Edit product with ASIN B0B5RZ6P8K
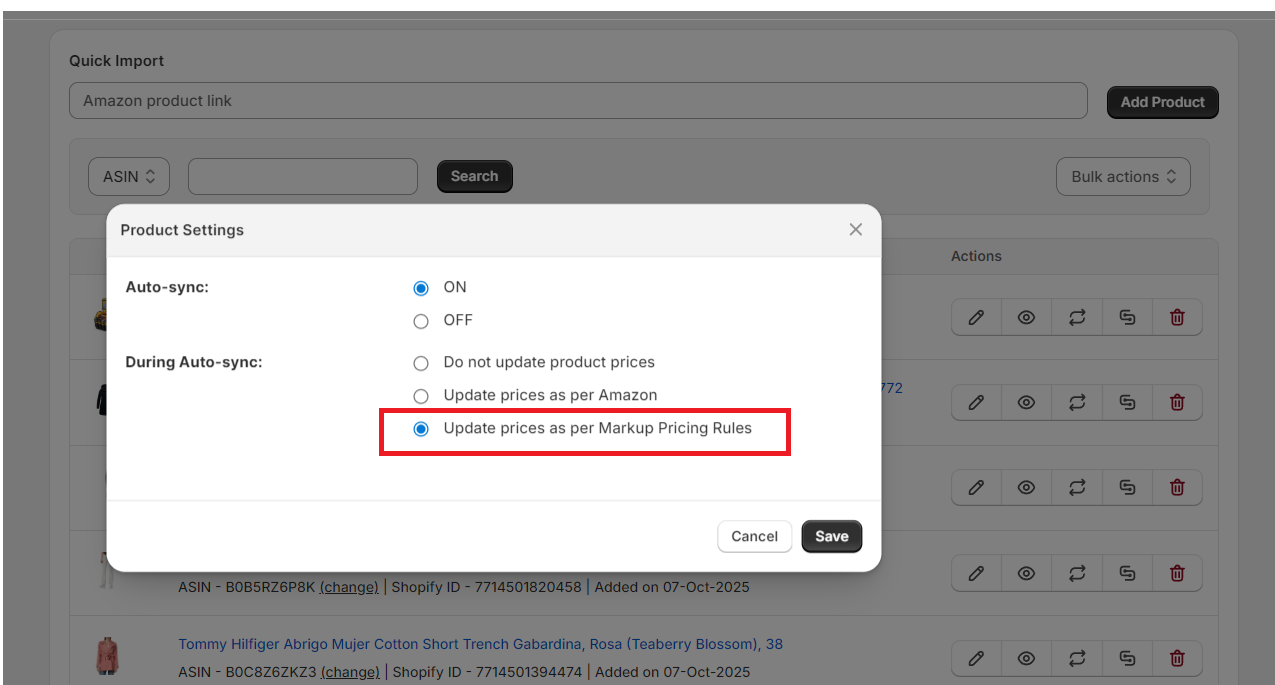Image resolution: width=1275 pixels, height=685 pixels. (x=976, y=574)
